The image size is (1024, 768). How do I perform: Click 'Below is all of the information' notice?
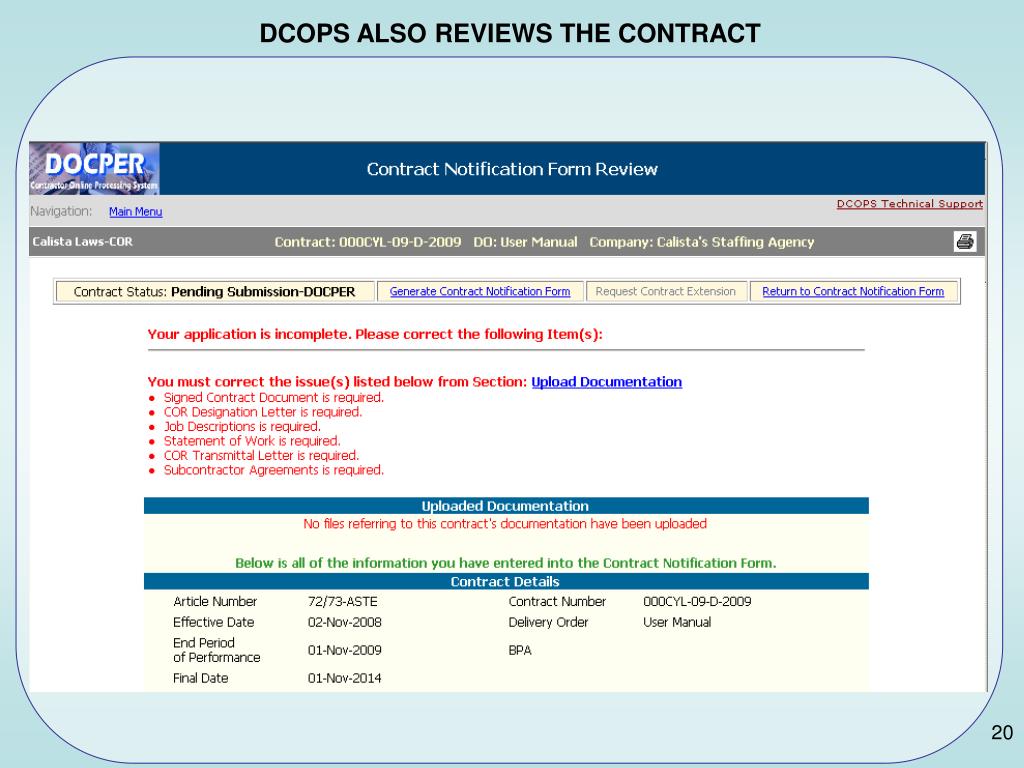pyautogui.click(x=505, y=563)
